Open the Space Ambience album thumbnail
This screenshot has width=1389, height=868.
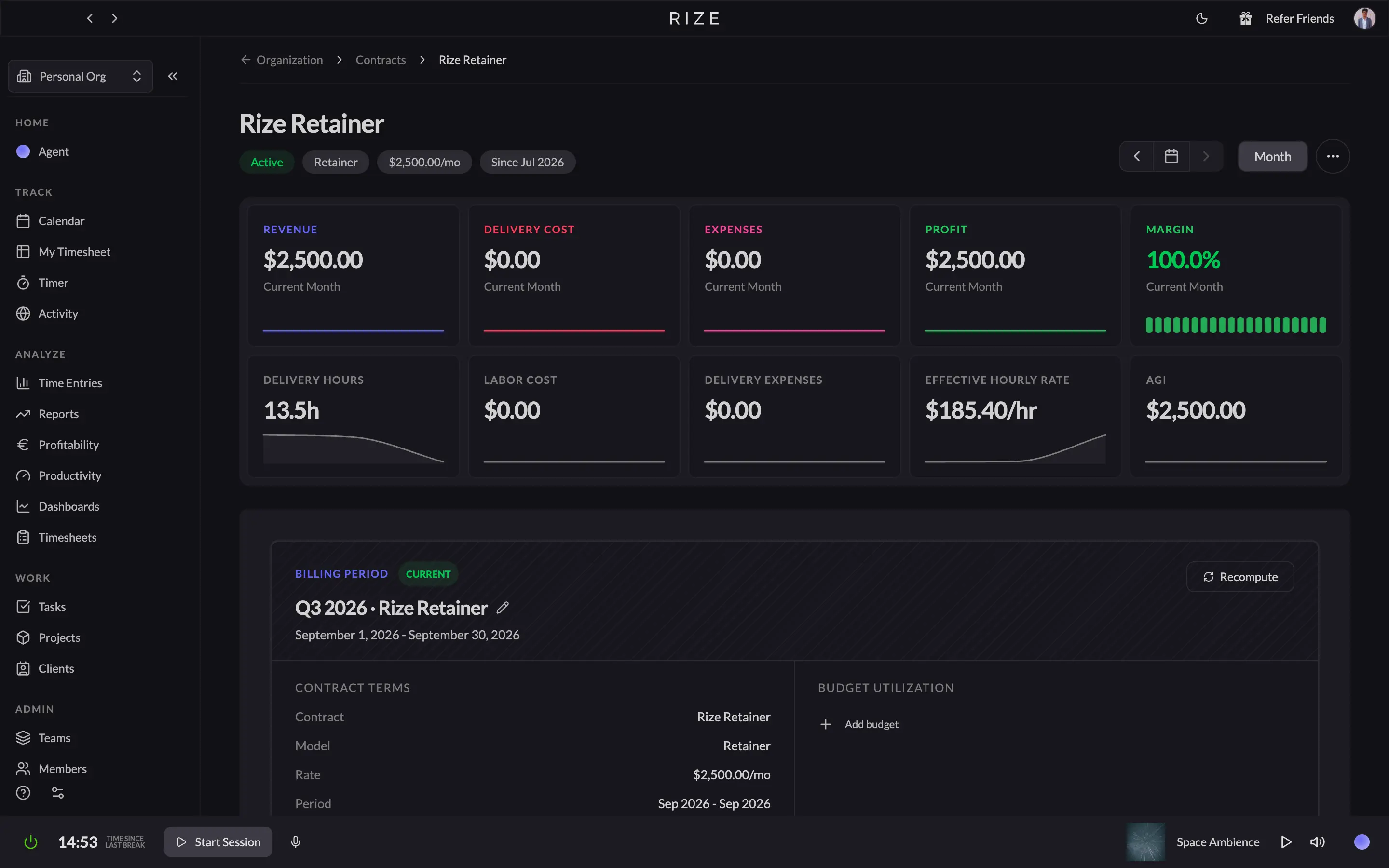[x=1145, y=842]
